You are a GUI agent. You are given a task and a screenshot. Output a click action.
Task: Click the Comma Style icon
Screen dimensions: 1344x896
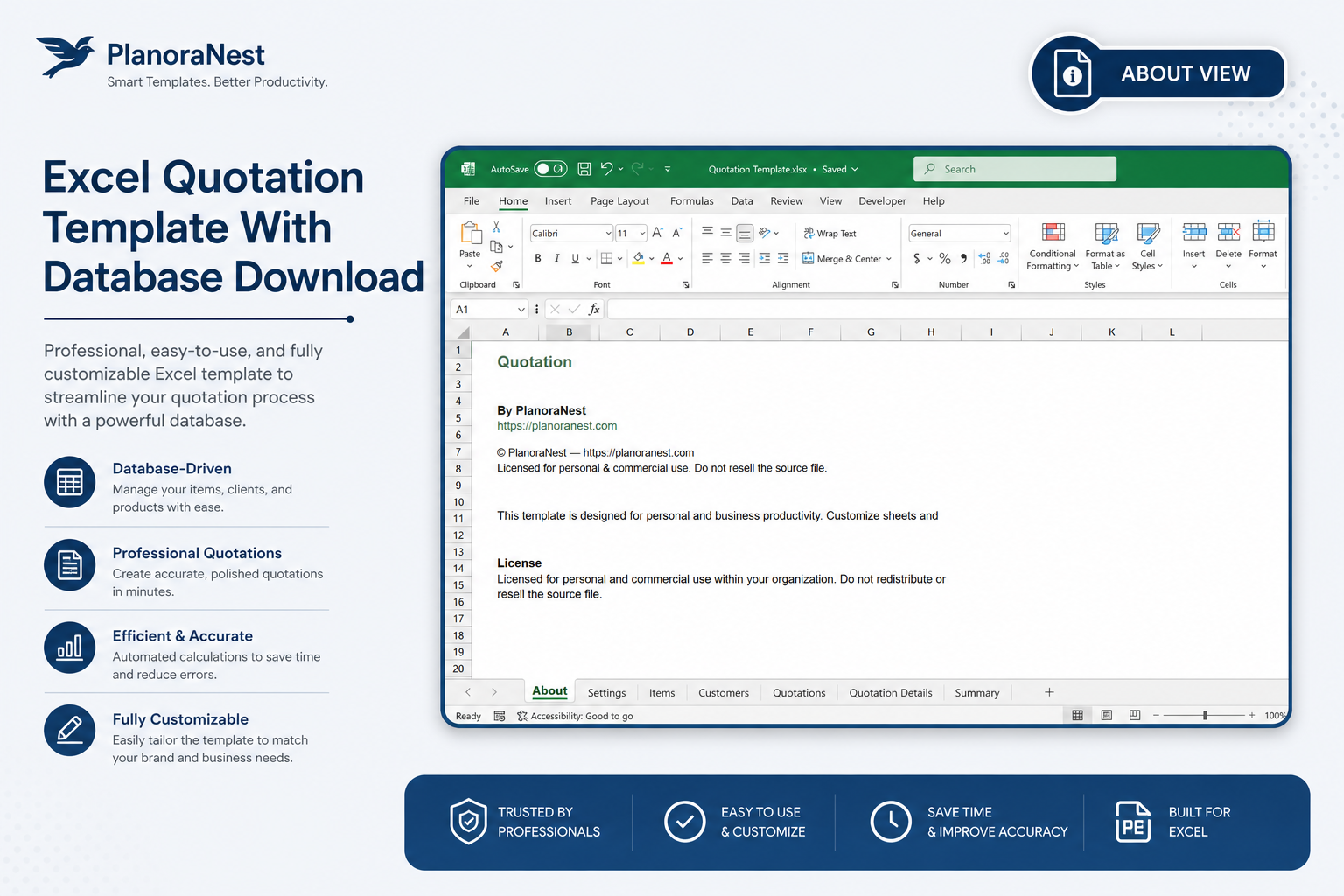click(963, 258)
